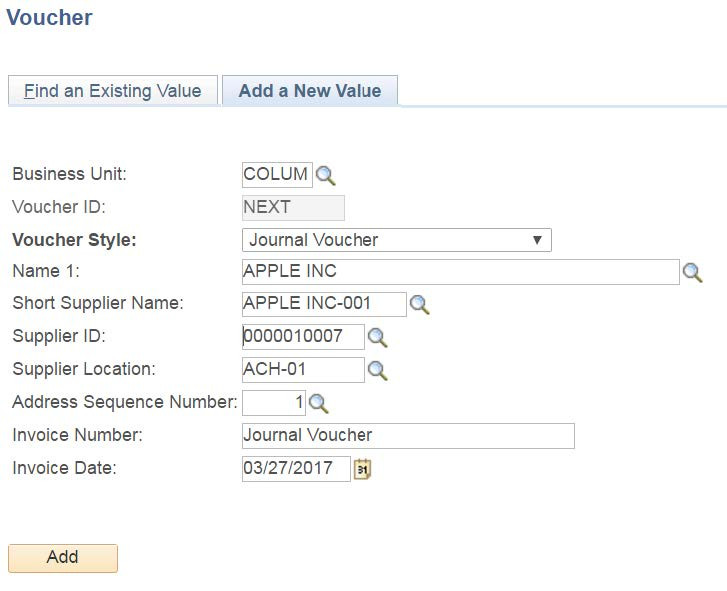Screen dimensions: 727x591
Task: Click the Invoice Number text field
Action: point(408,436)
